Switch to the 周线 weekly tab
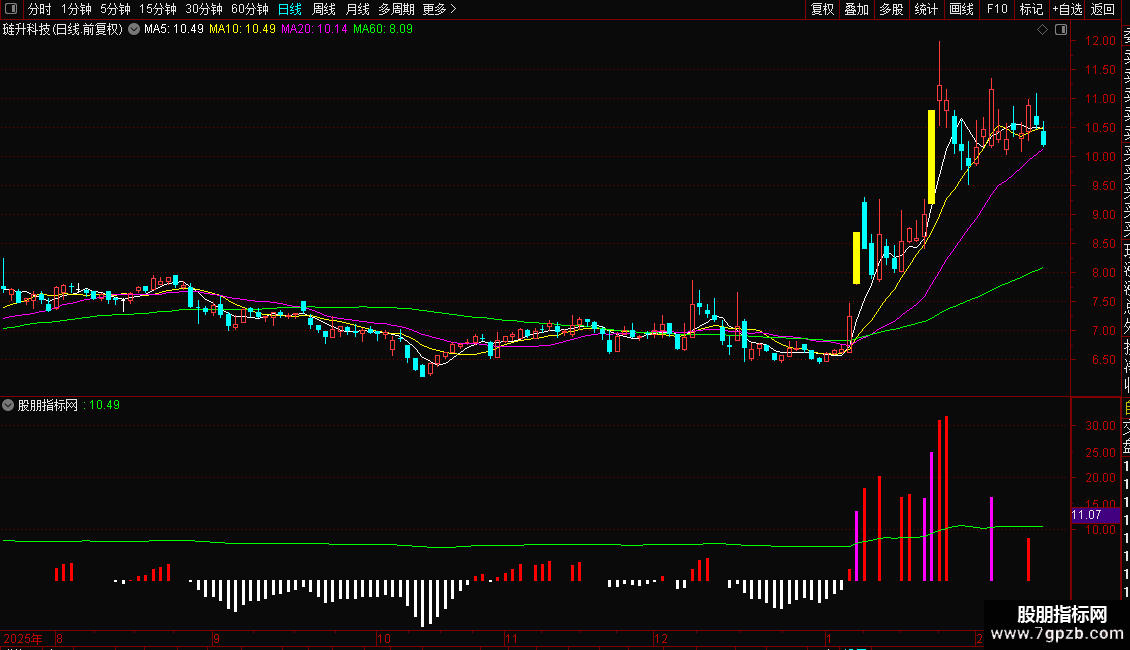1130x650 pixels. point(324,9)
